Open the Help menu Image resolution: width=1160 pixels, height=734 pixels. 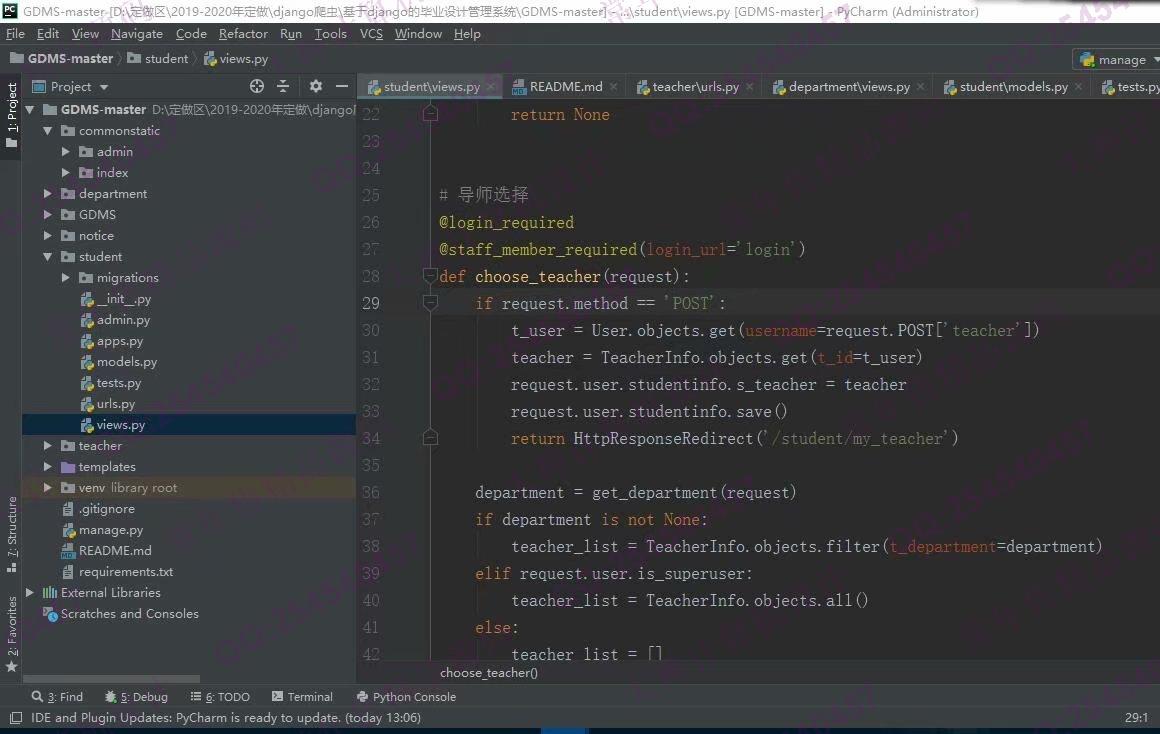point(467,34)
